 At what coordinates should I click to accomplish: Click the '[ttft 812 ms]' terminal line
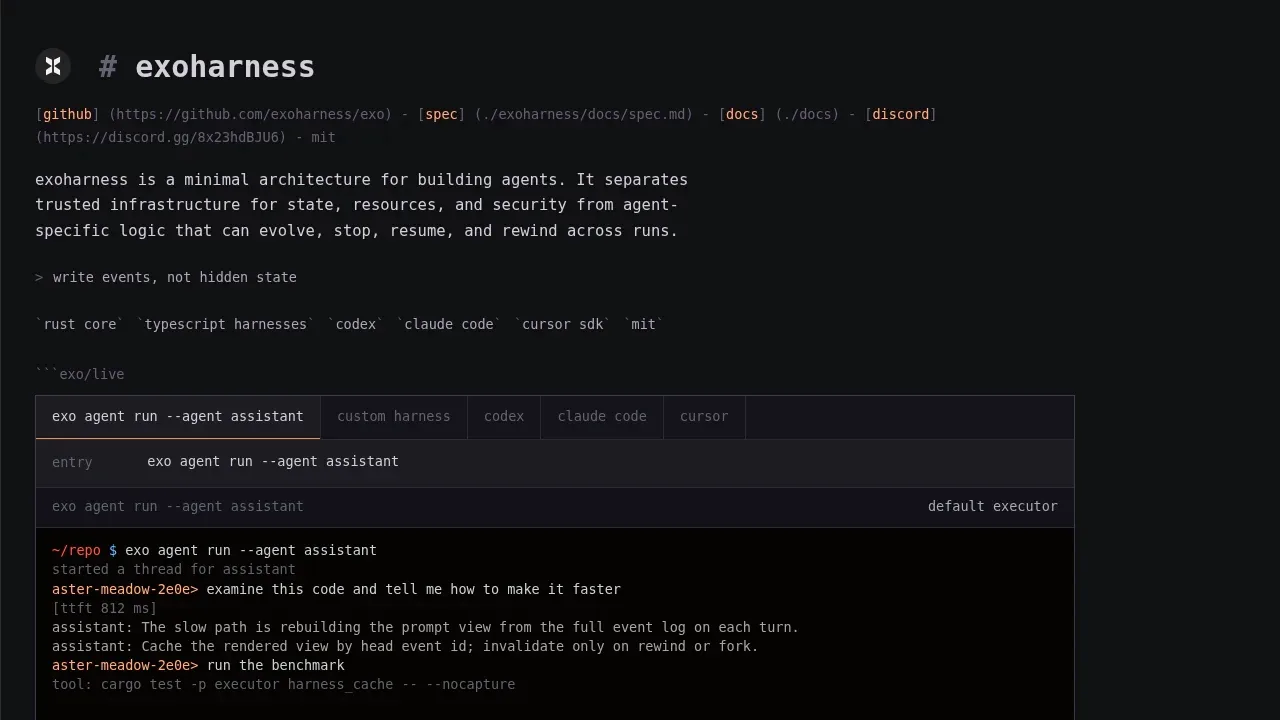coord(105,608)
